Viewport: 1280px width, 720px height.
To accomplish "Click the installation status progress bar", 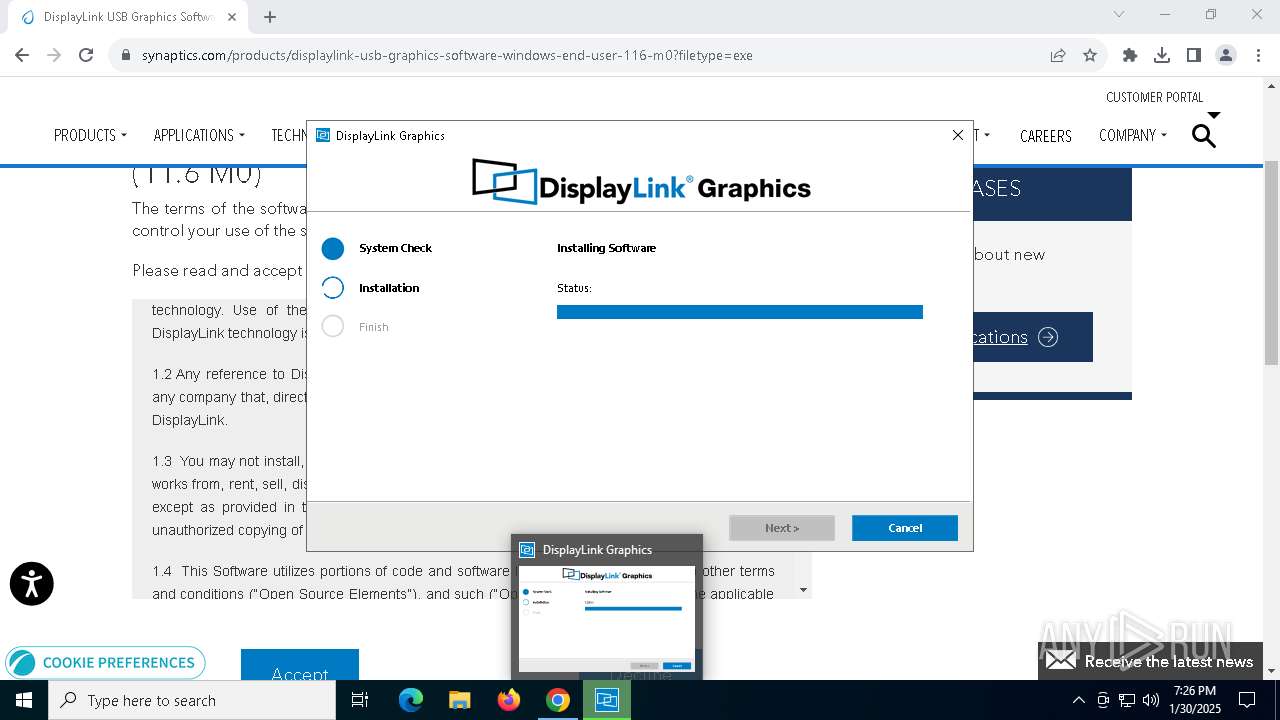I will point(740,312).
